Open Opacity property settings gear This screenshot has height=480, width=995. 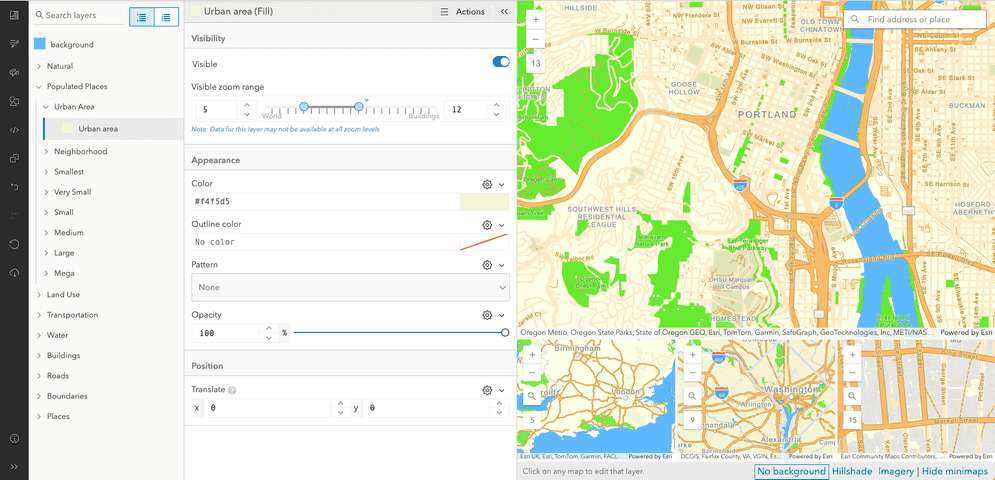487,315
